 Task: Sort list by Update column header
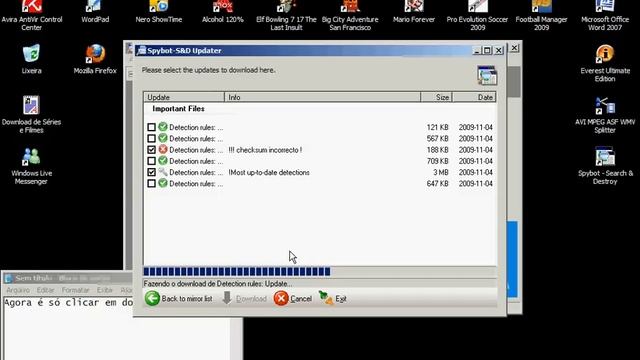point(184,97)
